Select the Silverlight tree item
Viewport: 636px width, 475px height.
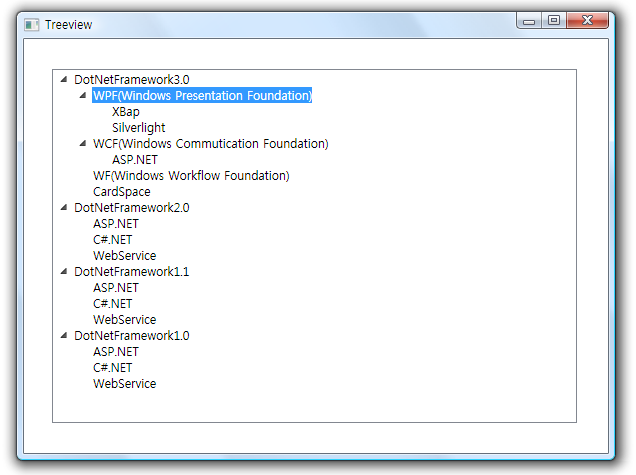(139, 127)
